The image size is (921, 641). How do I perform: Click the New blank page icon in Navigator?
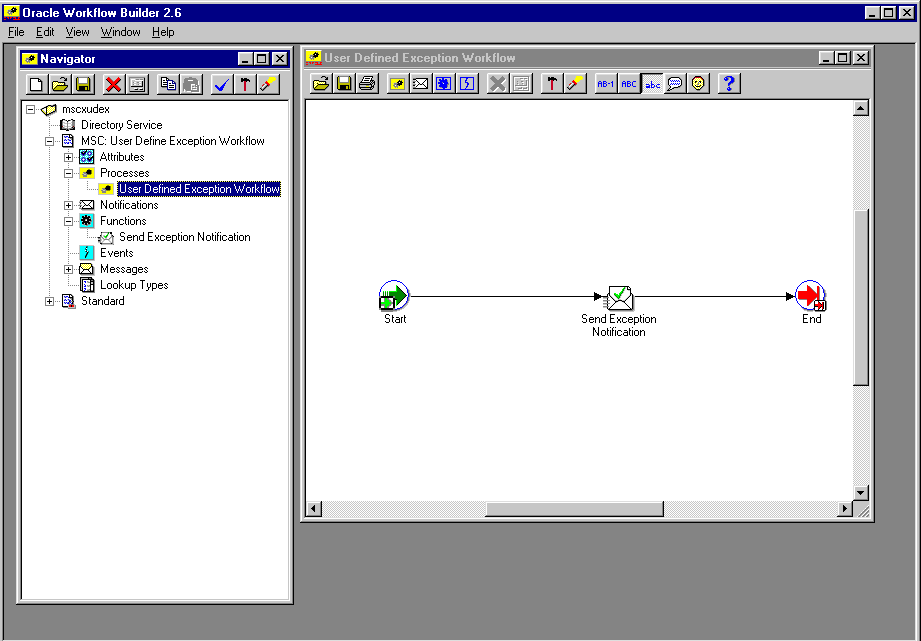pyautogui.click(x=36, y=84)
